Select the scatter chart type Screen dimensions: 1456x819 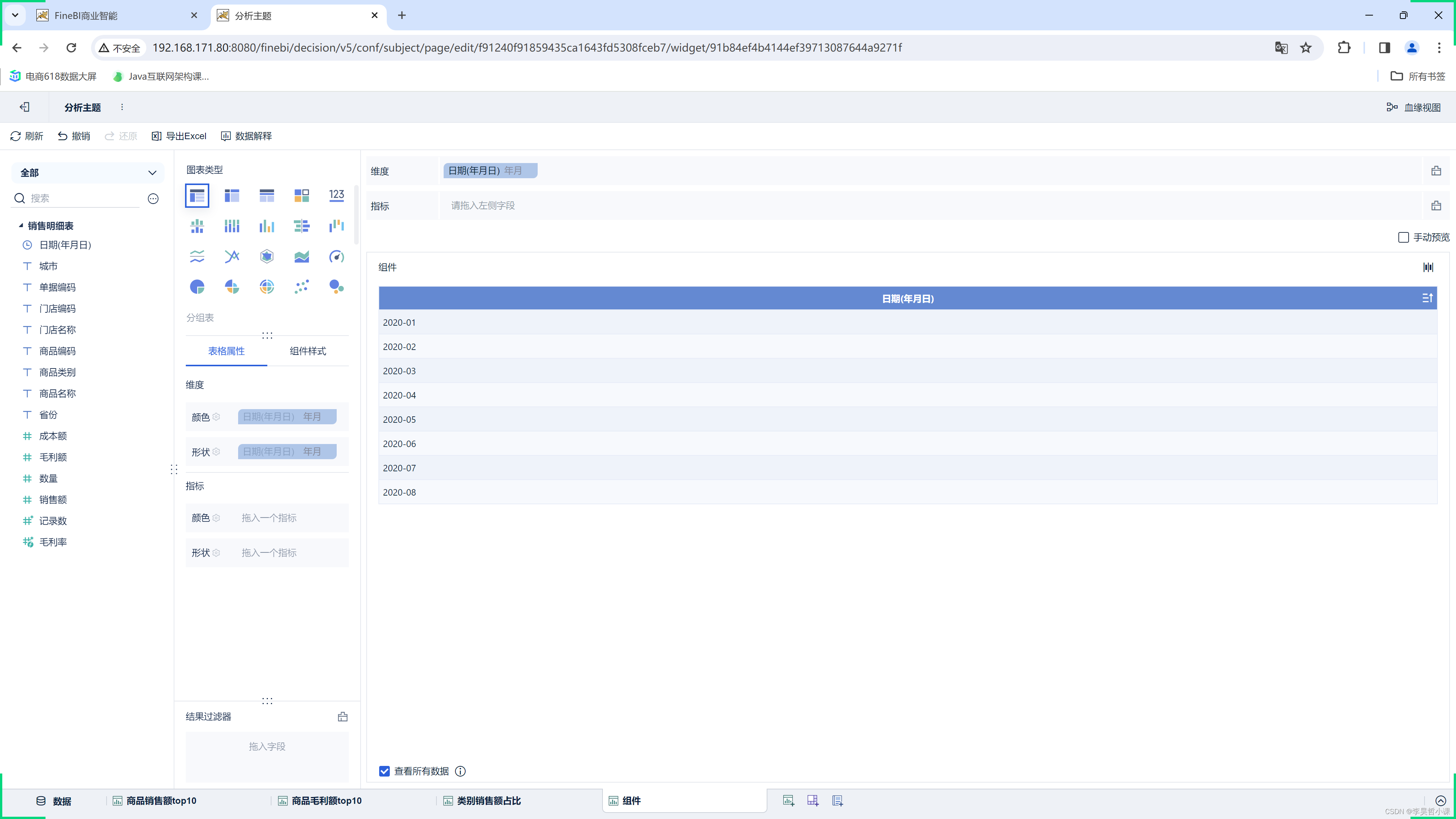tap(302, 287)
